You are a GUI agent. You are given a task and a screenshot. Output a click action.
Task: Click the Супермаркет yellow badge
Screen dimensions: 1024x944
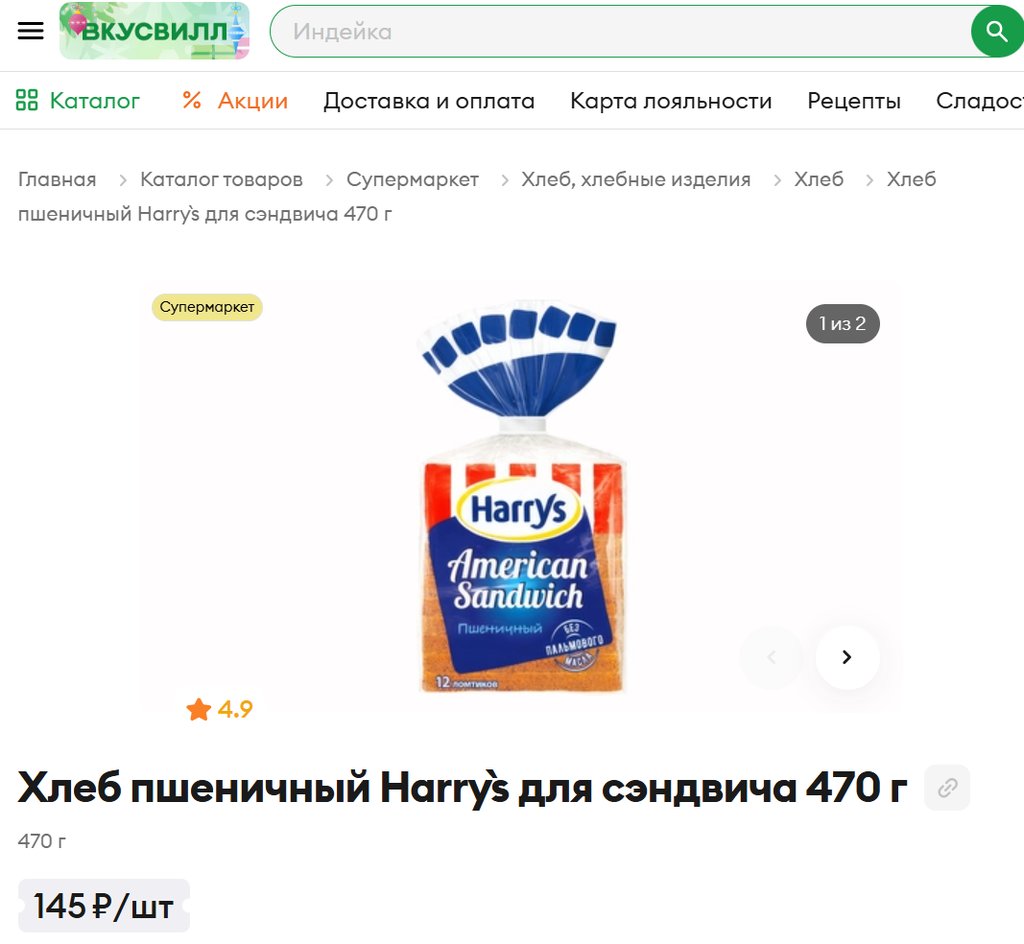click(207, 307)
